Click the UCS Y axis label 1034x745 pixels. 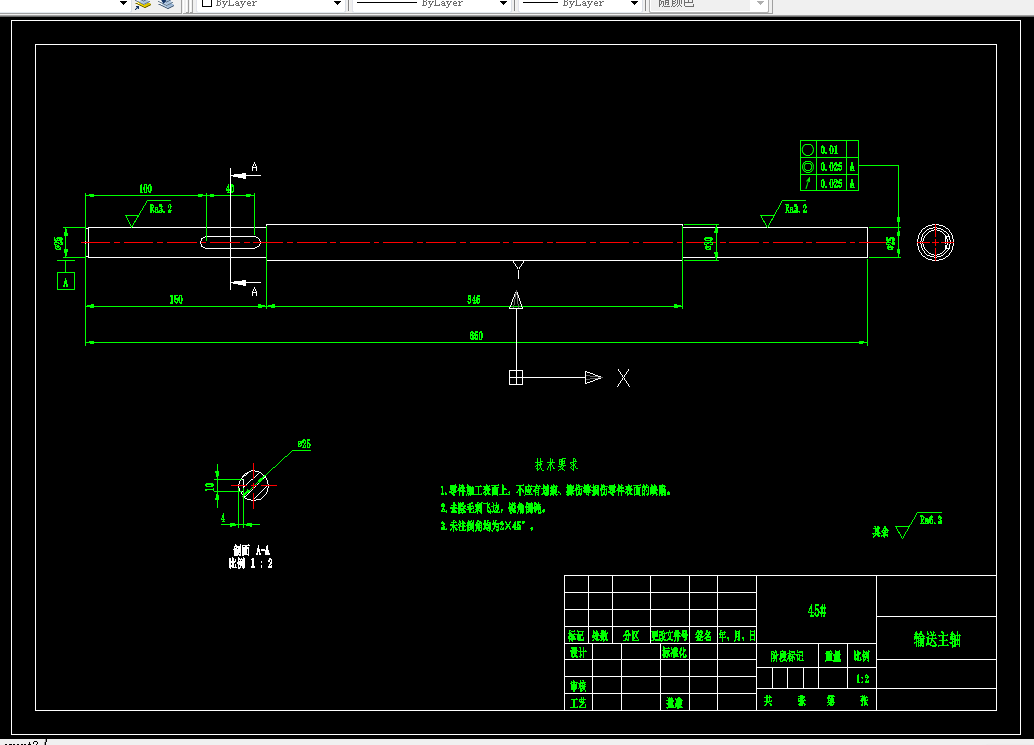(518, 270)
